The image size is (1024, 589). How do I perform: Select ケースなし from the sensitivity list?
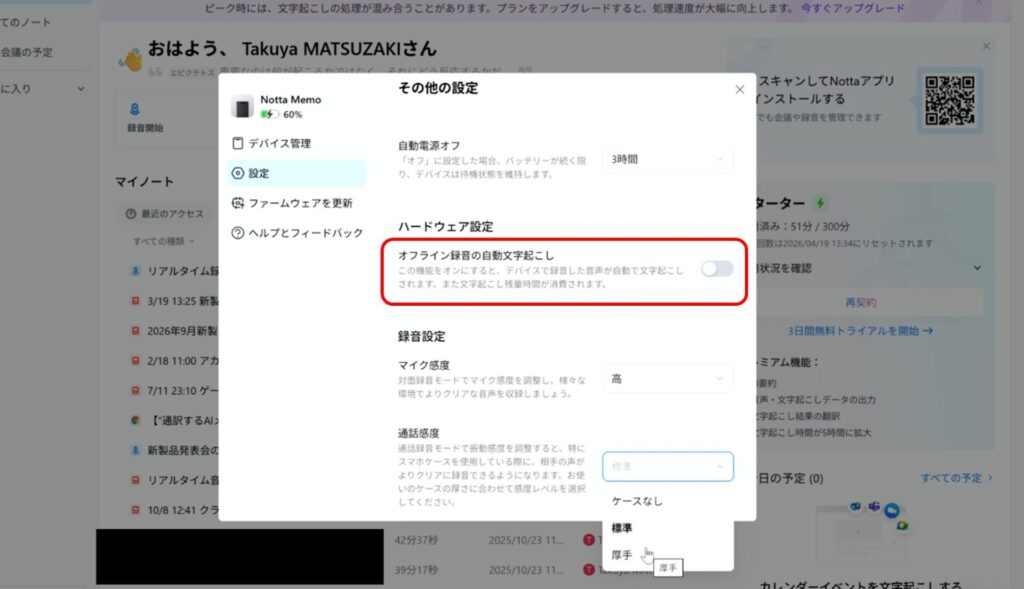pos(637,501)
